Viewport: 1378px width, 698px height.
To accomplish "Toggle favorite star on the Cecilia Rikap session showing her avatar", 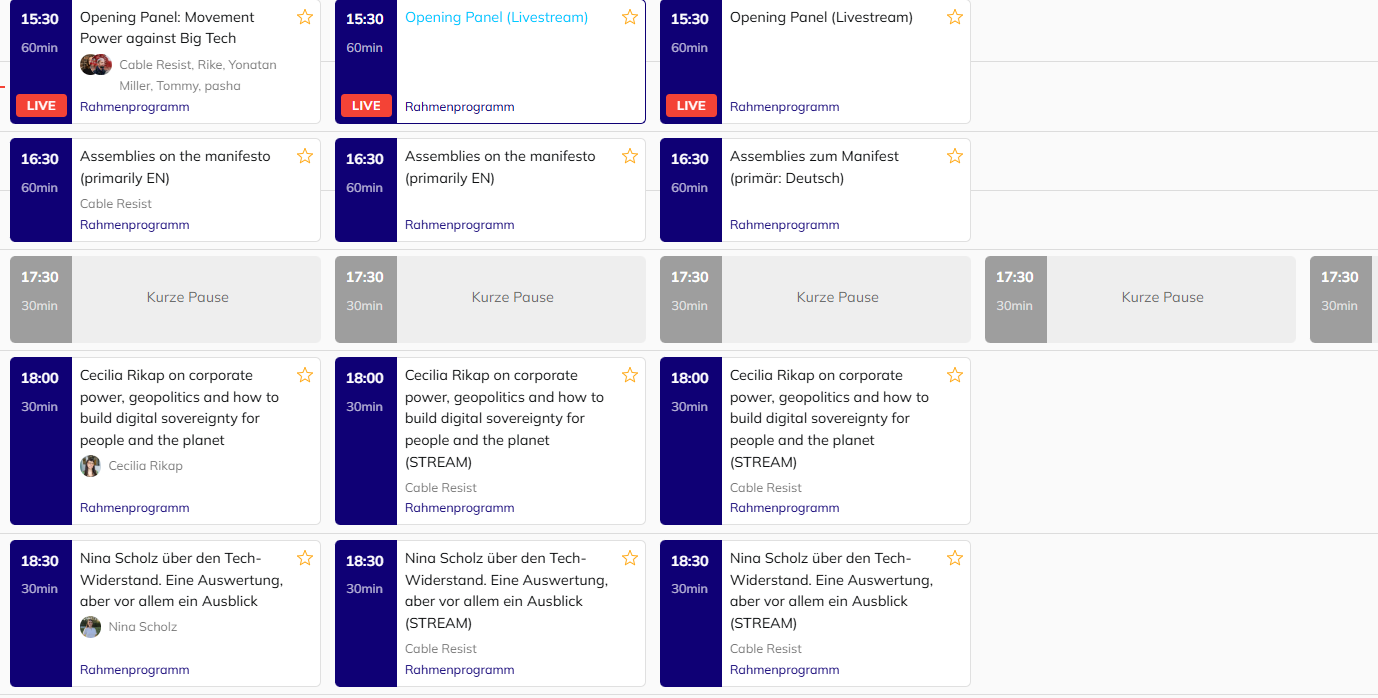I will point(305,375).
